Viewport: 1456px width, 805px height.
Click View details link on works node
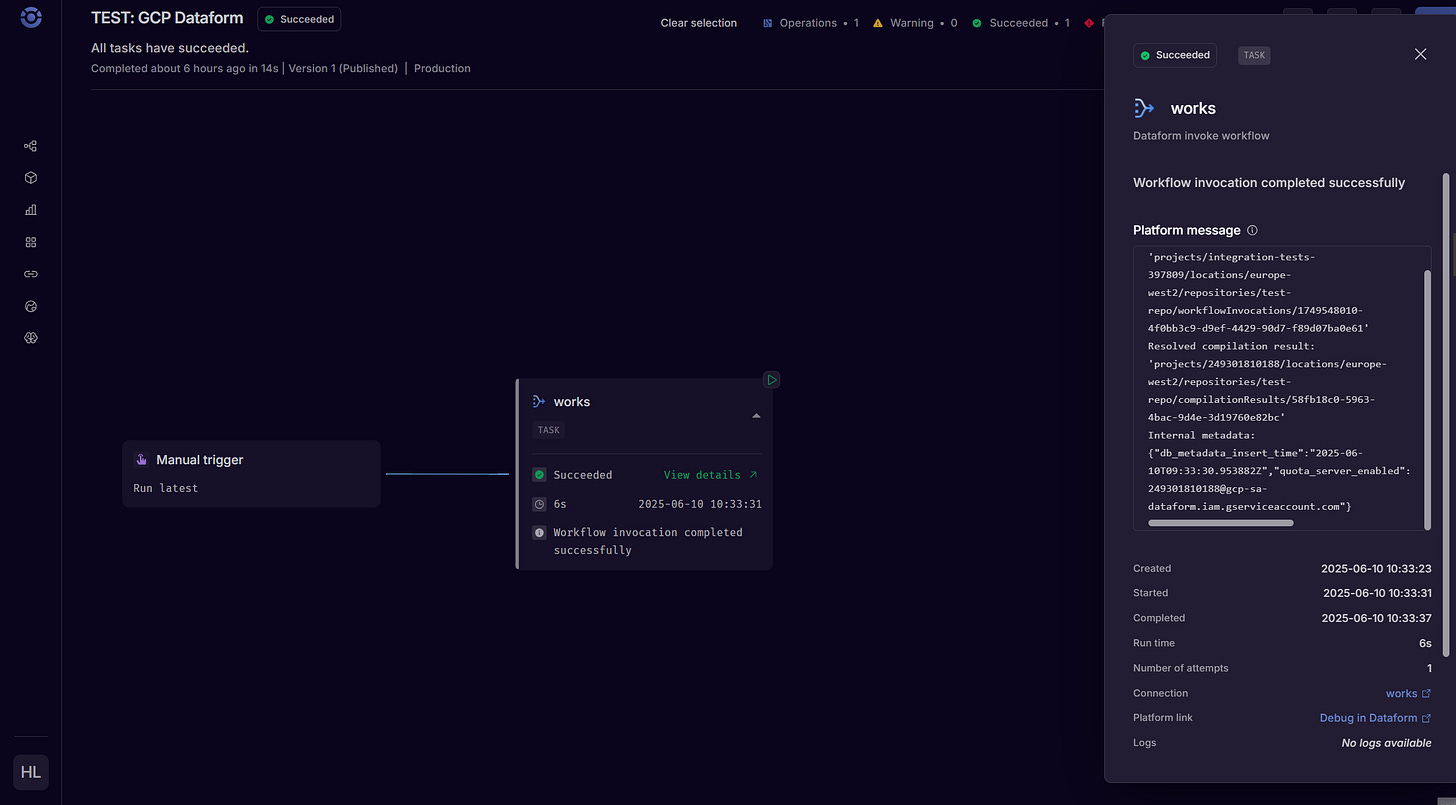711,475
